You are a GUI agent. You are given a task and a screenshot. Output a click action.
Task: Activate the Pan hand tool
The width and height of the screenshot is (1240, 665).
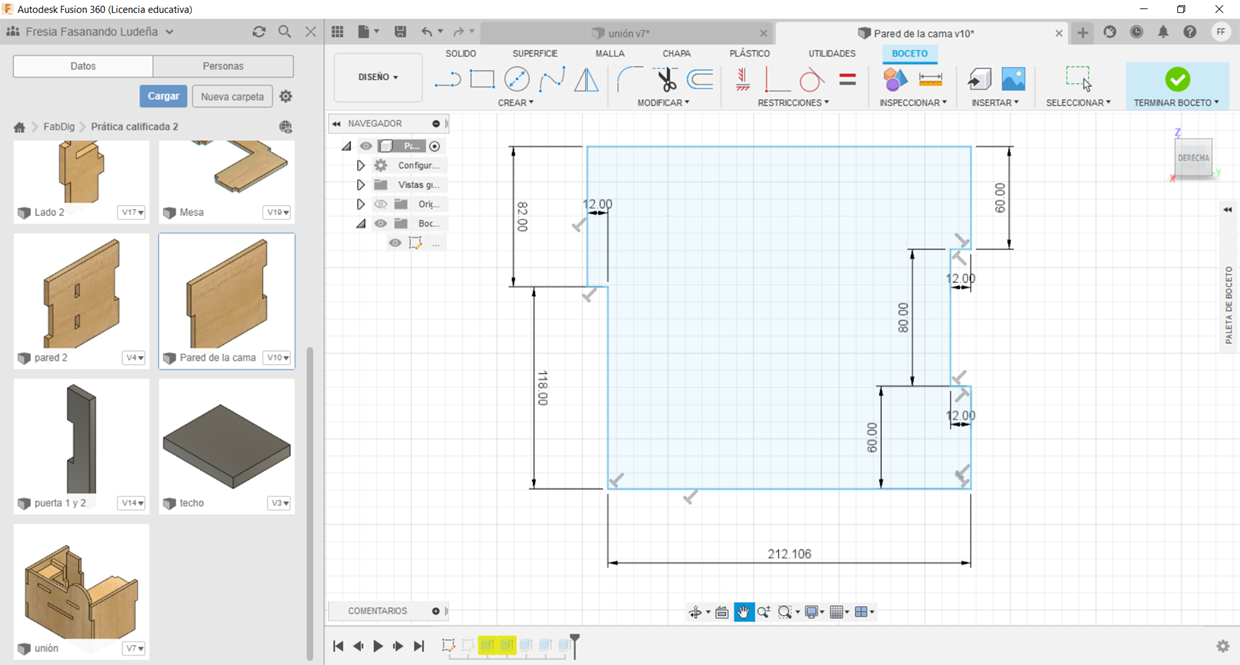(743, 612)
